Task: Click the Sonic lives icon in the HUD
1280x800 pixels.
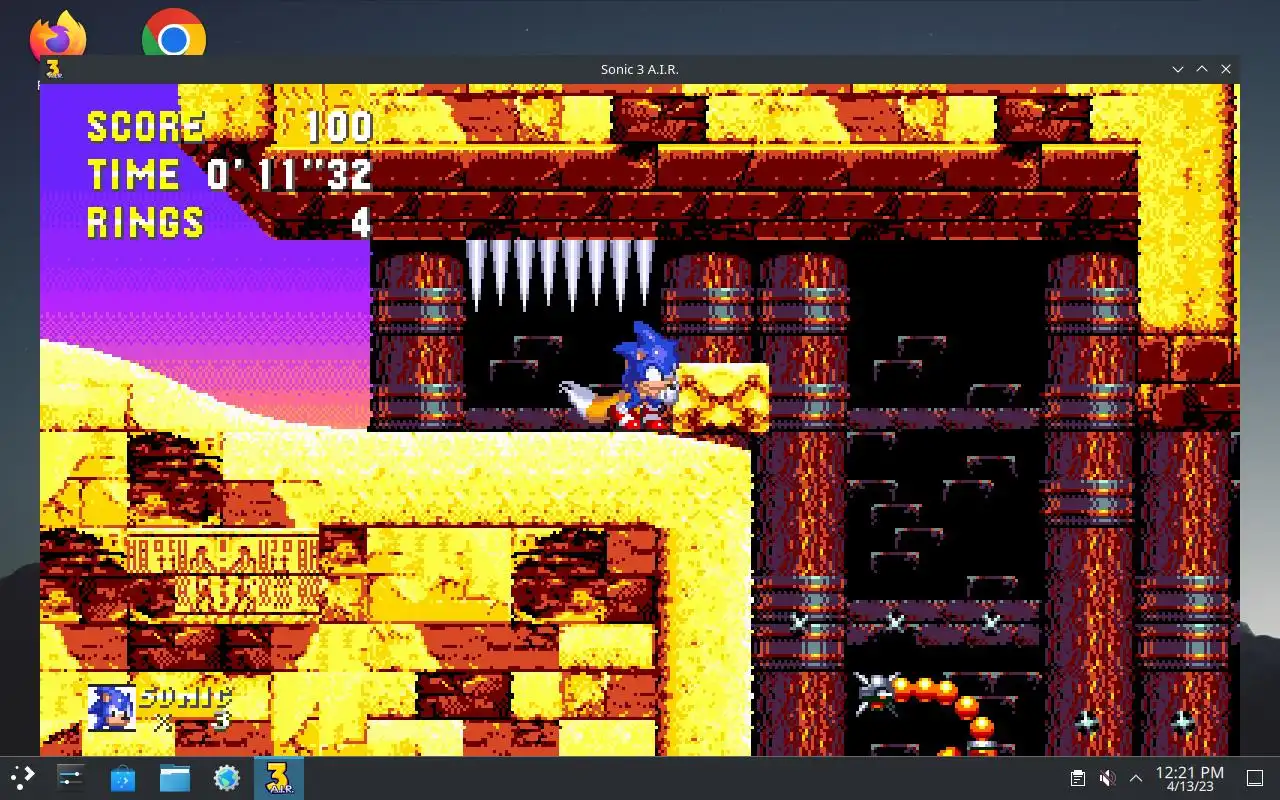Action: coord(111,707)
